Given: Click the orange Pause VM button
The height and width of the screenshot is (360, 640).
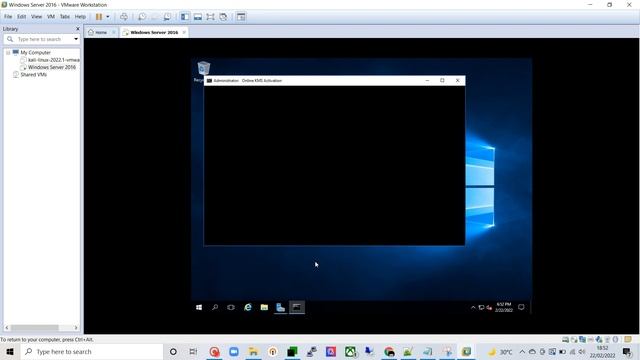Looking at the screenshot, I should pyautogui.click(x=99, y=17).
